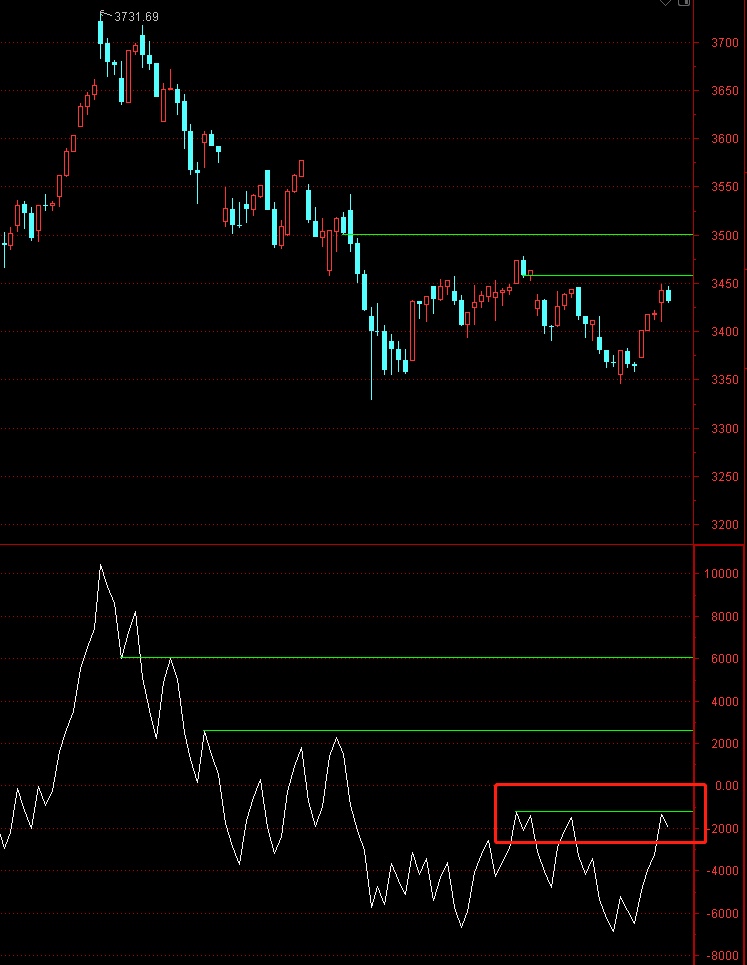The width and height of the screenshot is (747, 965).
Task: Click the 8000 indicator axis label
Action: click(x=724, y=617)
